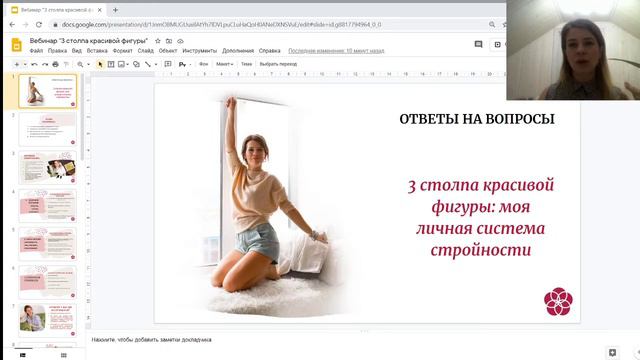Click the move-to-folder icon beside the title
Screen dimensions: 640x360
[169, 41]
